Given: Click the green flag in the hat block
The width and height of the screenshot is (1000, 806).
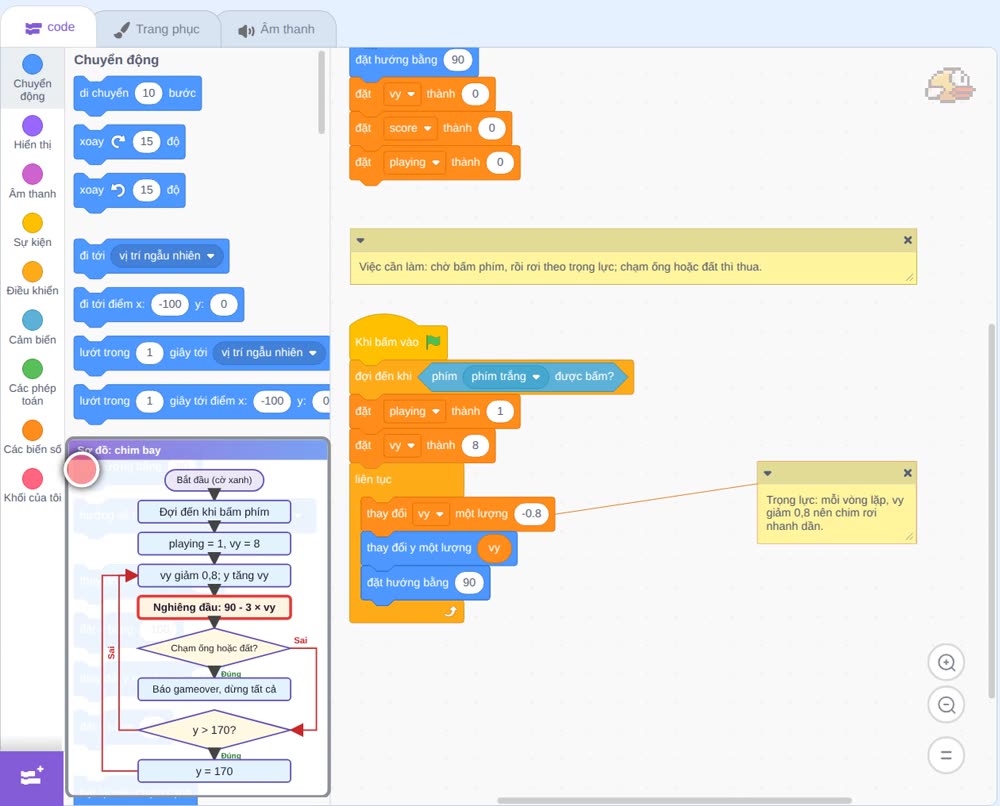Looking at the screenshot, I should pos(434,342).
